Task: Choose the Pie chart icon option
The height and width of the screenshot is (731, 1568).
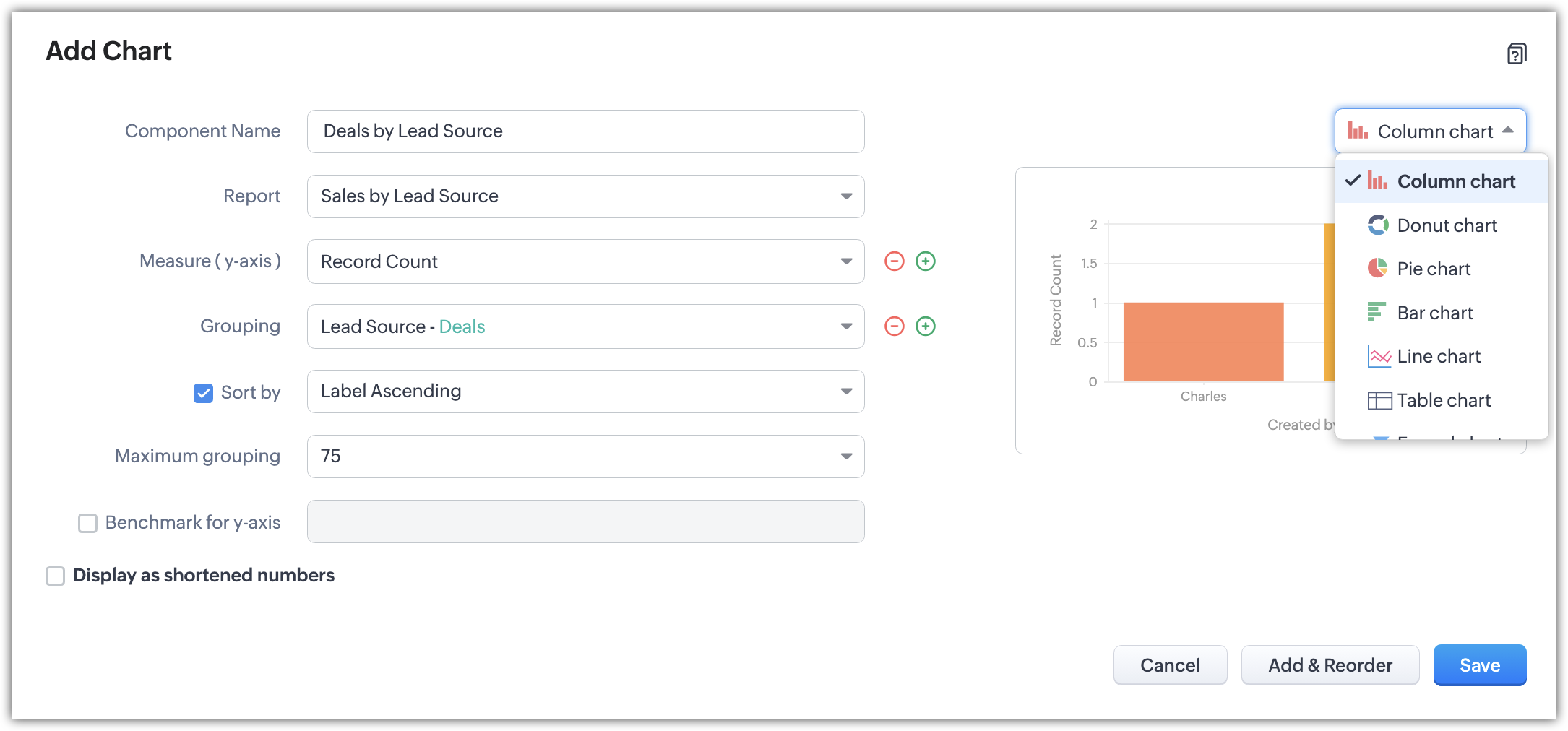Action: coord(1377,269)
